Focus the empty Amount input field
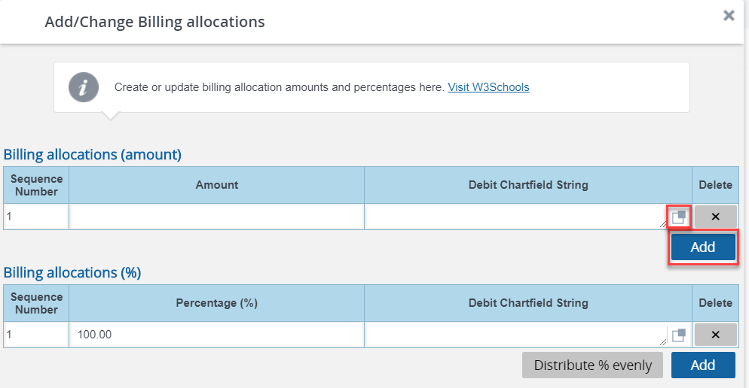This screenshot has height=388, width=749. (x=217, y=217)
